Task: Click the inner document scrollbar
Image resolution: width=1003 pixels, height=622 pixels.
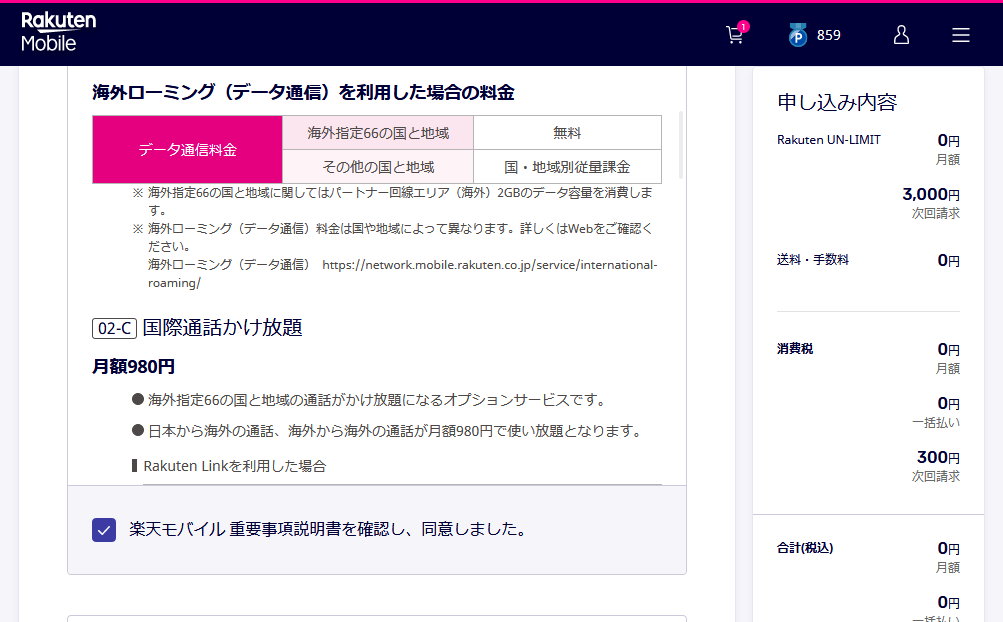Action: pyautogui.click(x=681, y=146)
